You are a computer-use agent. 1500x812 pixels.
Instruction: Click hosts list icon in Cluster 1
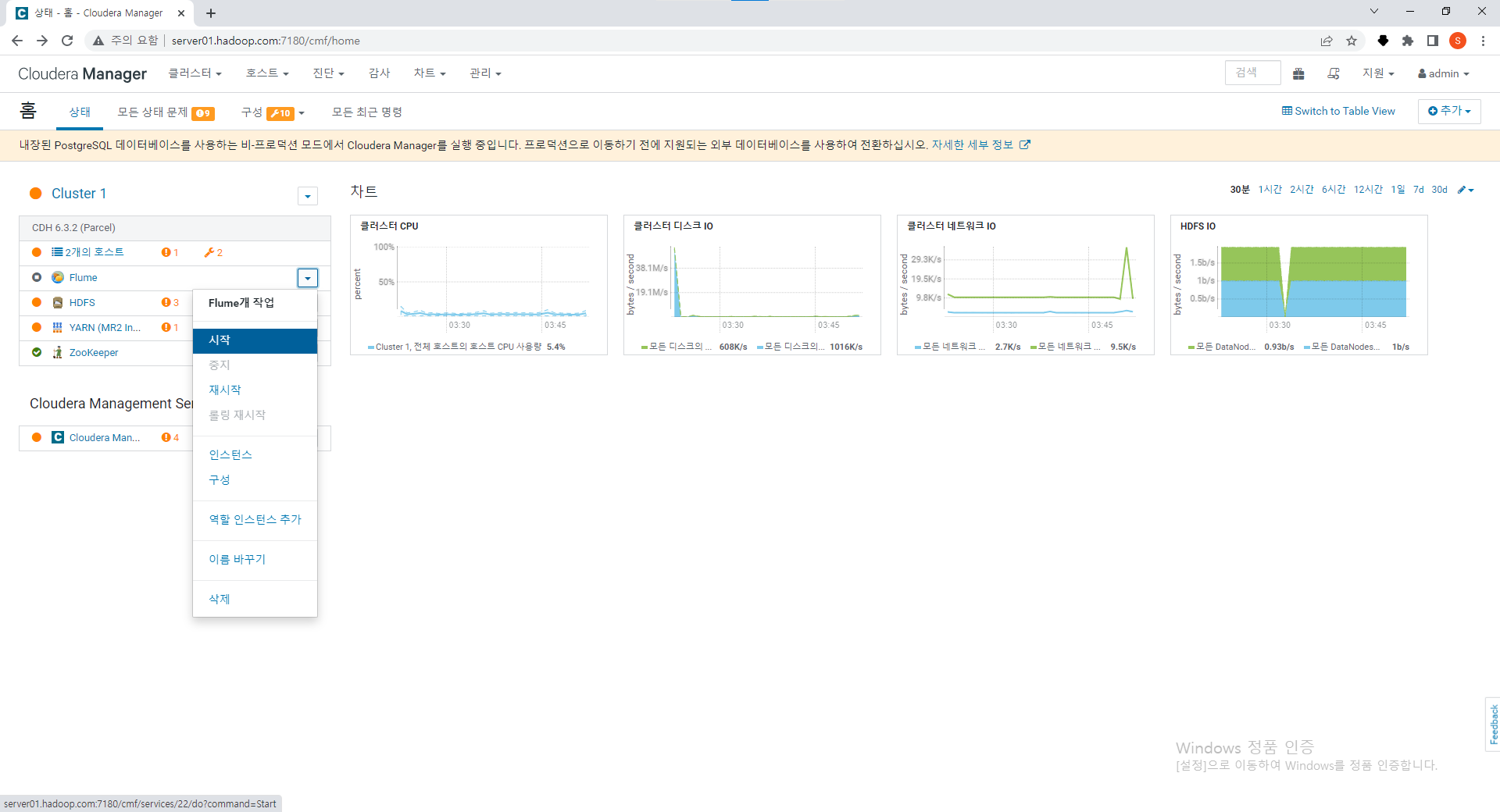tap(57, 252)
